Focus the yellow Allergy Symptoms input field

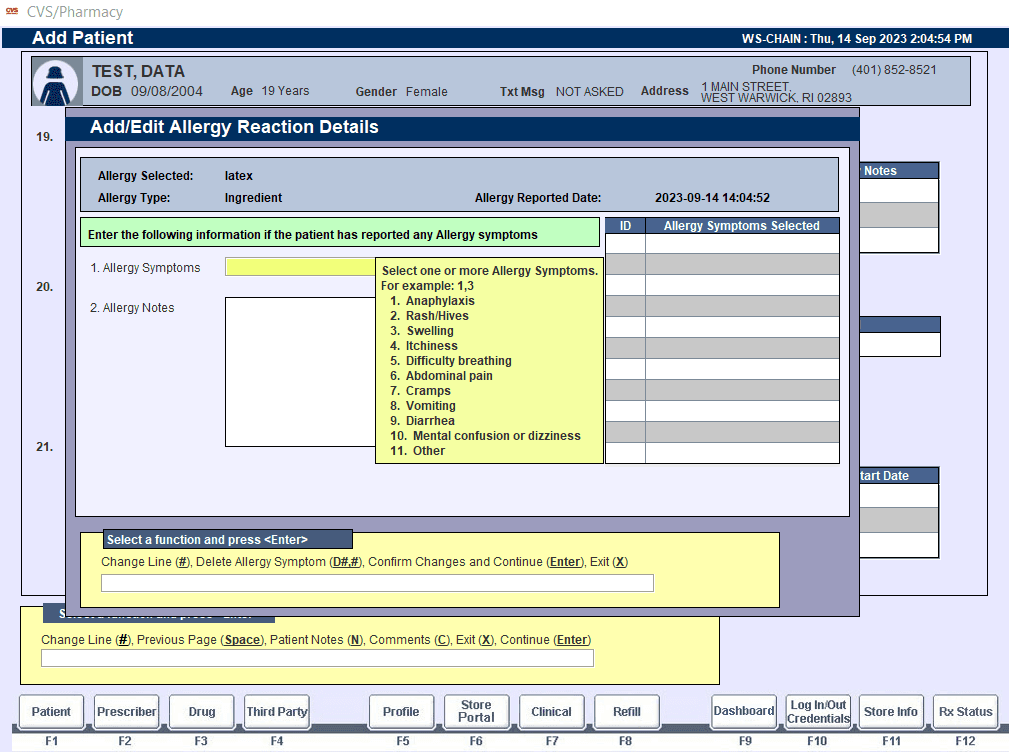301,267
